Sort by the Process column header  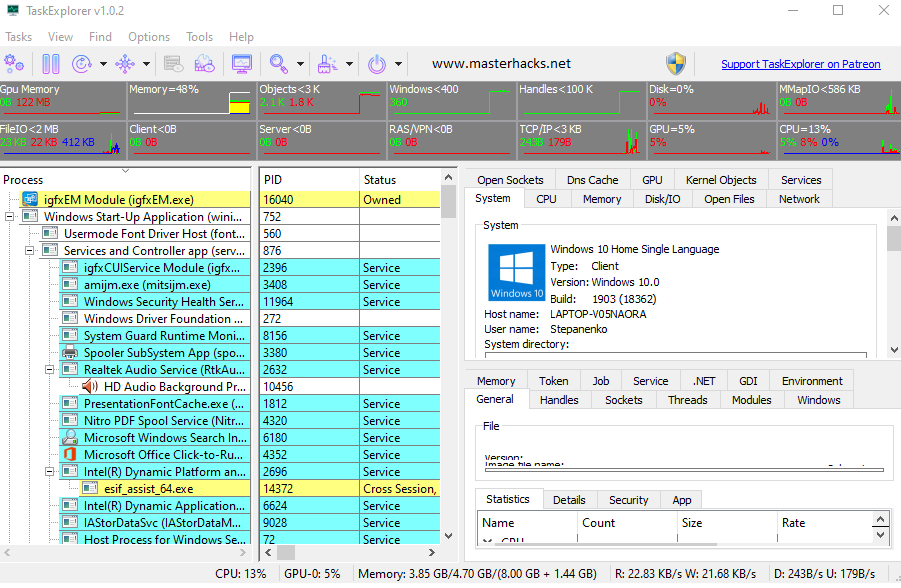coord(125,179)
